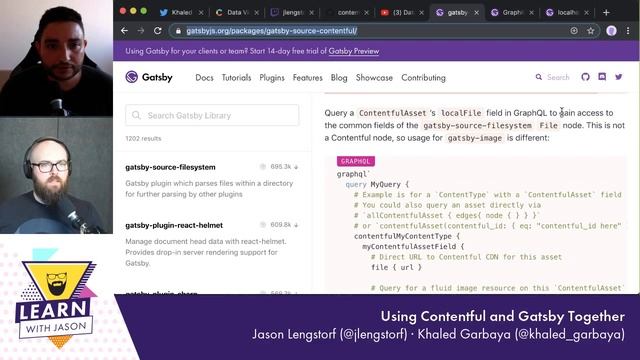Click the magnifier icon beside Search
The height and width of the screenshot is (360, 640).
tap(539, 77)
